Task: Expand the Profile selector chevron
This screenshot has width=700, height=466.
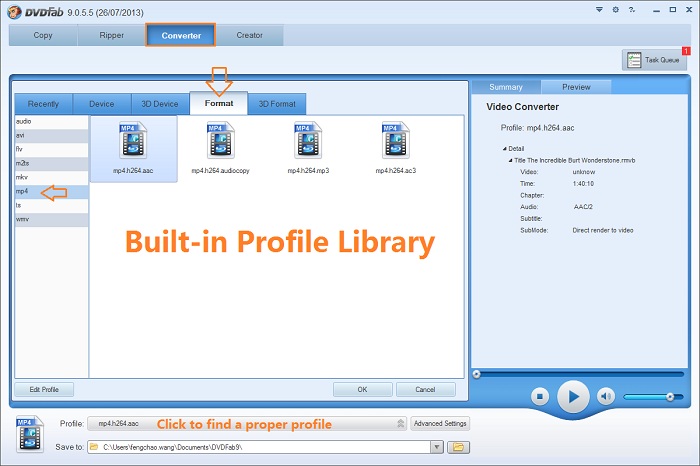Action: click(x=400, y=423)
